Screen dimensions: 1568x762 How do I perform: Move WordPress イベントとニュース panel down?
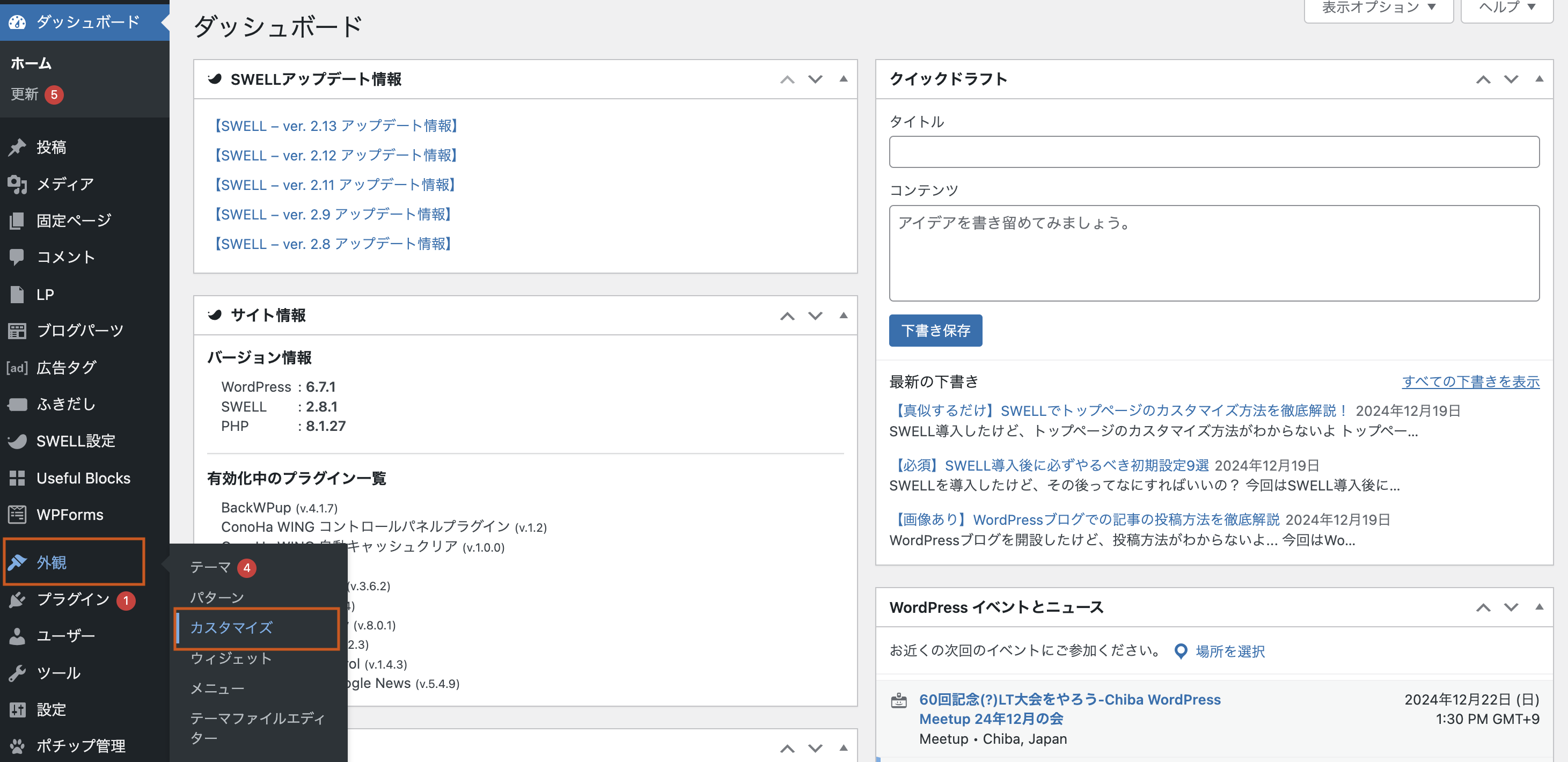(1511, 607)
